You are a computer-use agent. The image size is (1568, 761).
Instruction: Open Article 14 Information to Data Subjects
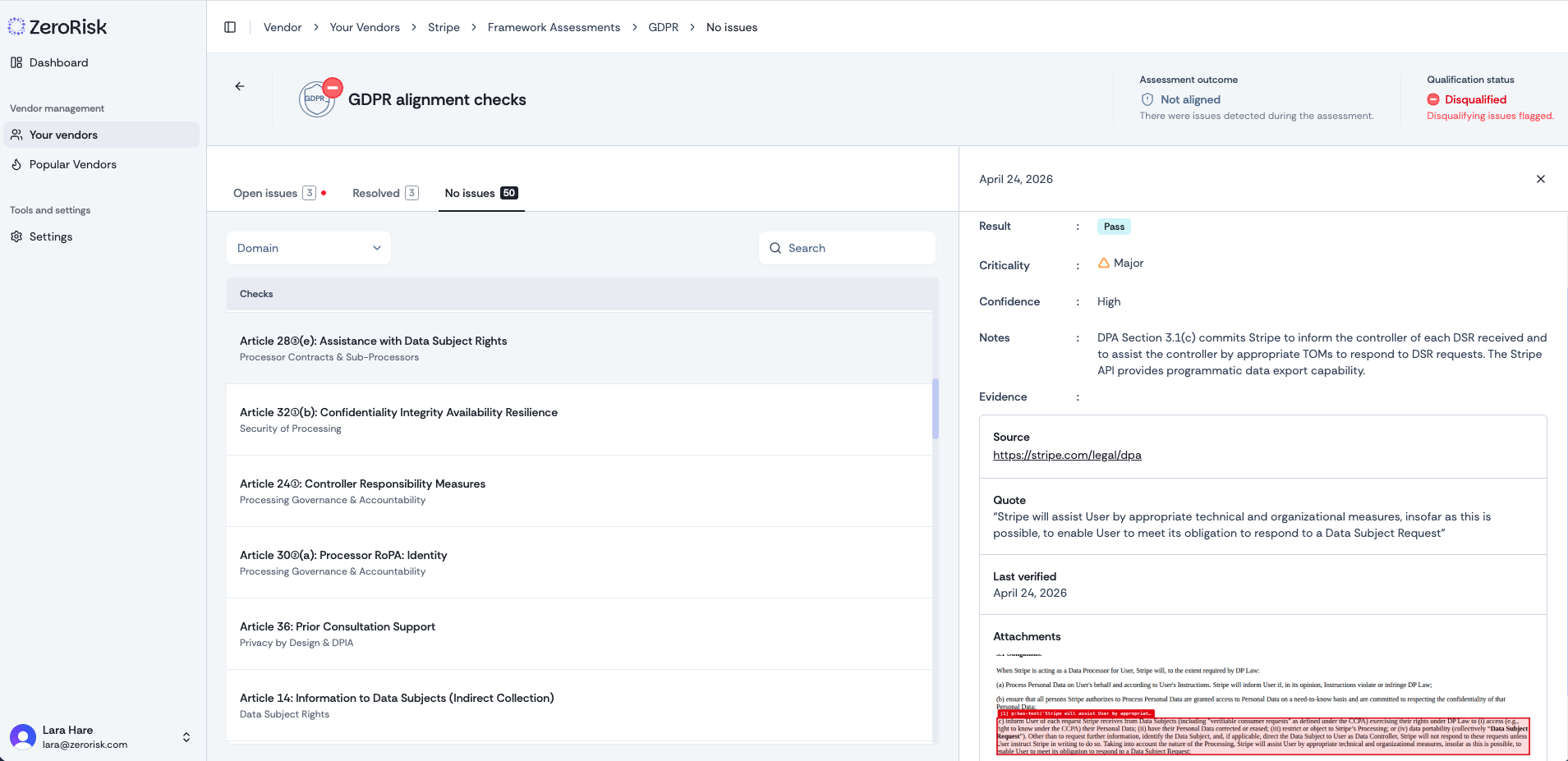click(x=579, y=705)
